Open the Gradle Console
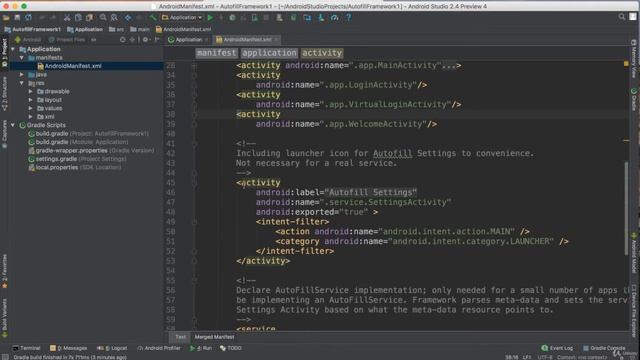640x360 pixels. tap(604, 348)
